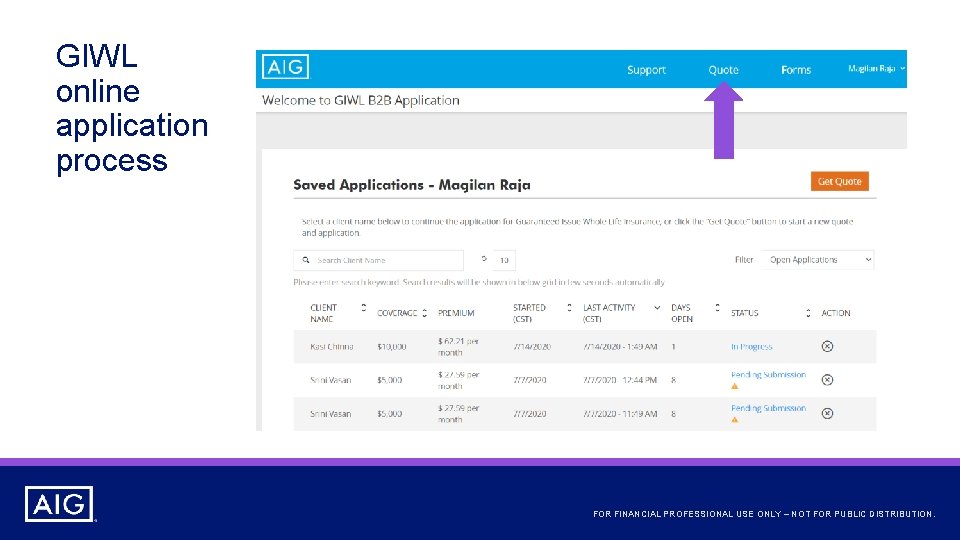Sort by the Days Open column arrows
The width and height of the screenshot is (960, 540).
click(717, 307)
